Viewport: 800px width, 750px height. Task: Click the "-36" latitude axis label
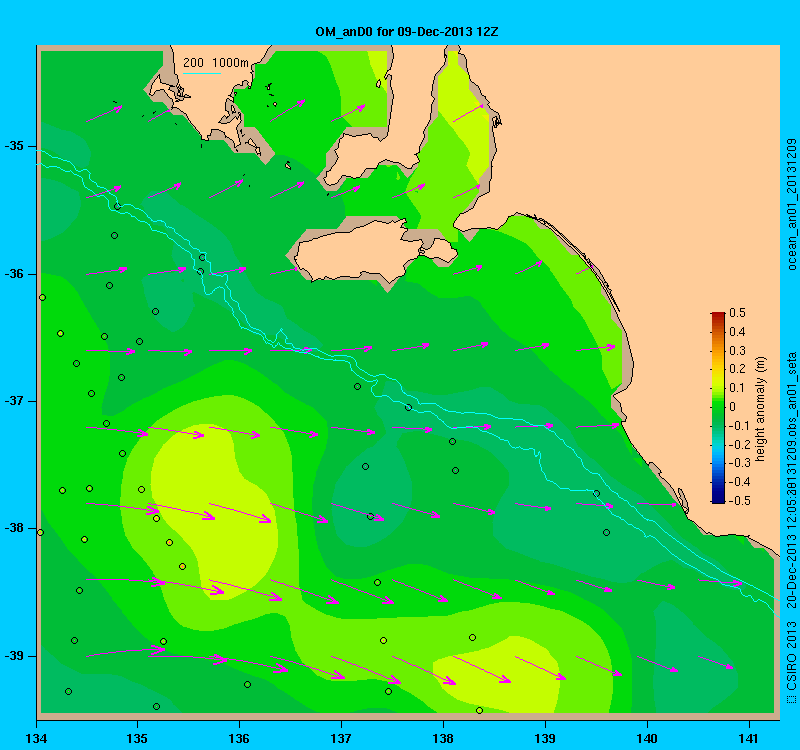[14, 274]
